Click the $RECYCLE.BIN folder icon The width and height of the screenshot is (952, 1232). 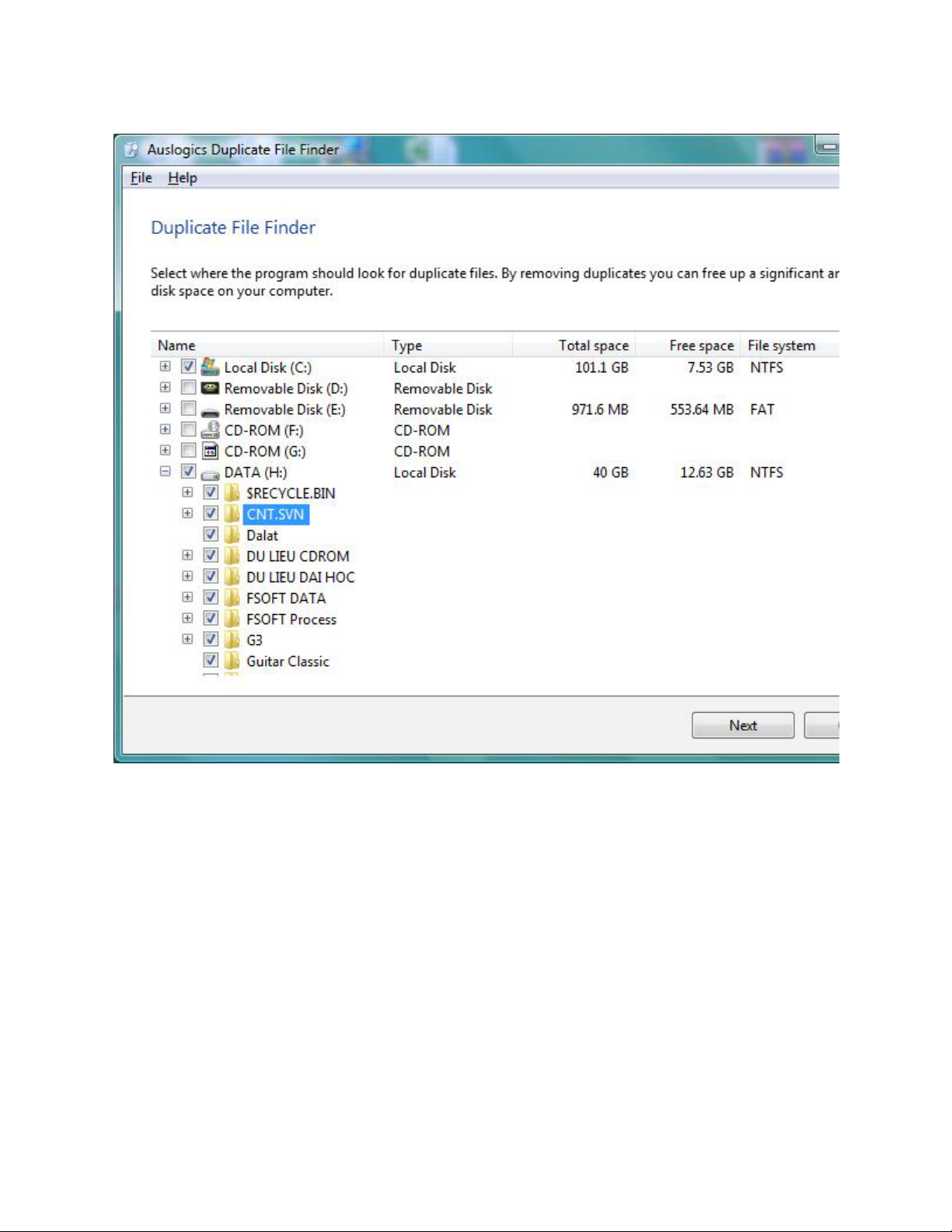232,493
